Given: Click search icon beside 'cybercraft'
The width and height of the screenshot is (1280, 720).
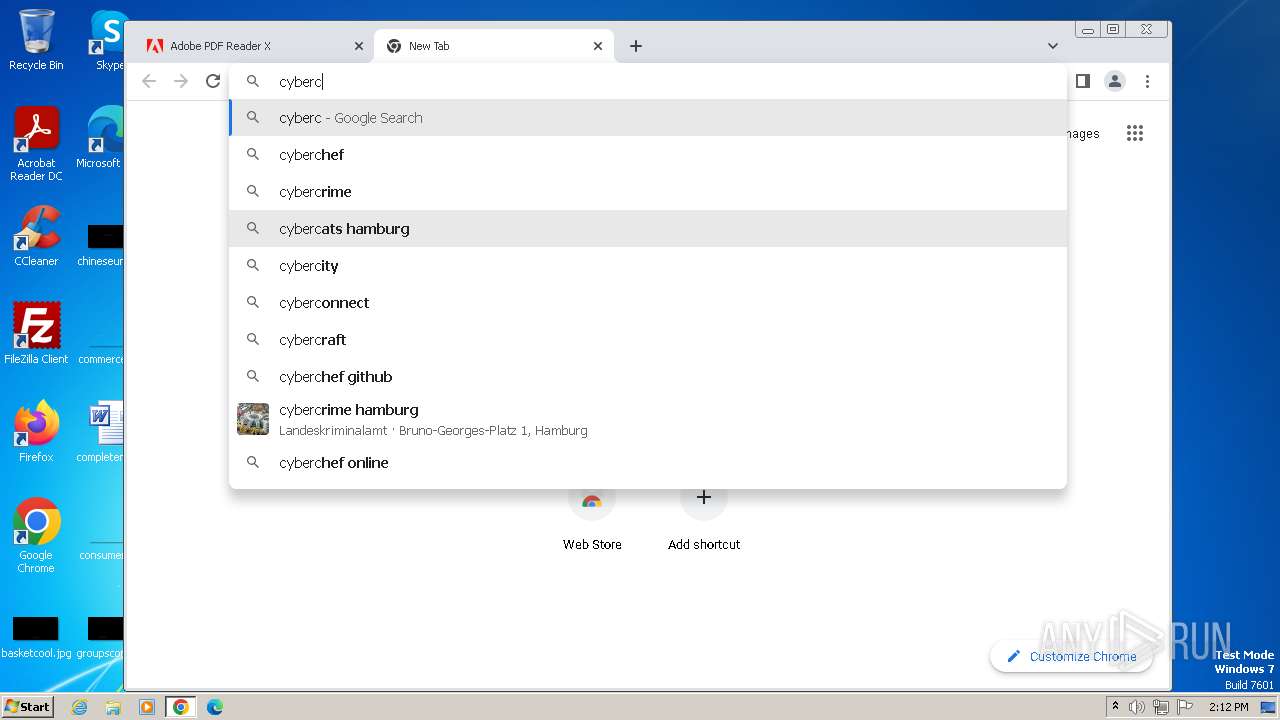Looking at the screenshot, I should [x=253, y=340].
